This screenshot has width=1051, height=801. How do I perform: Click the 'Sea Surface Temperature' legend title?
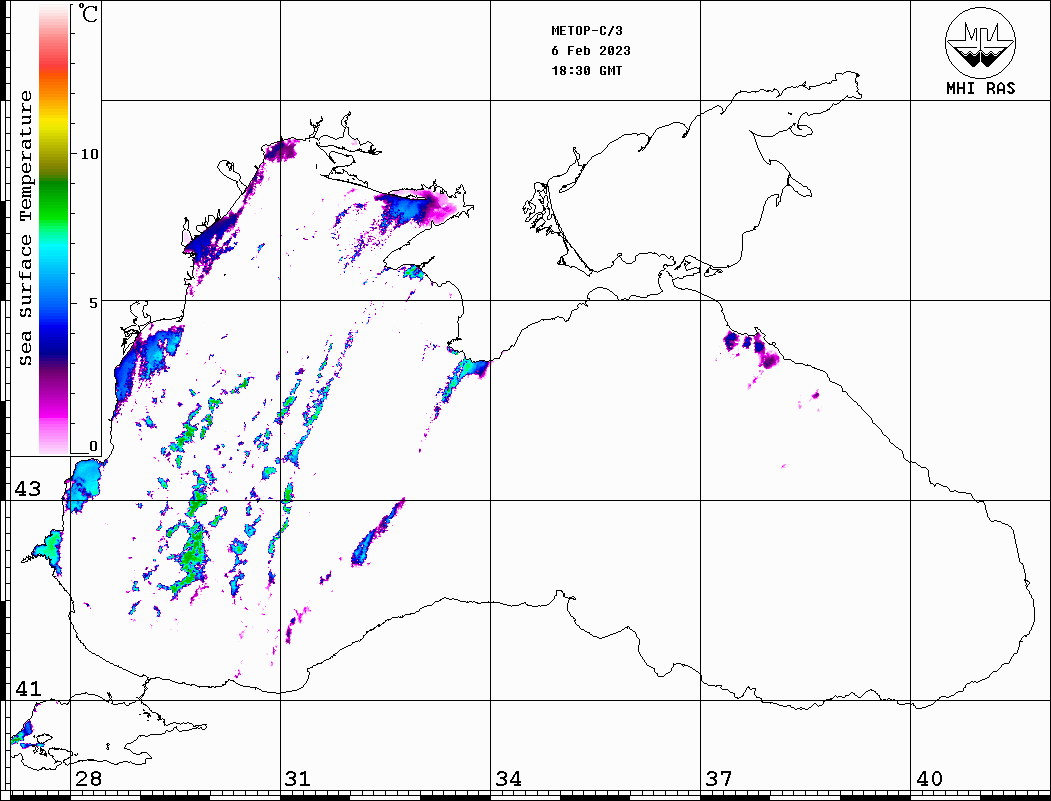[25, 228]
